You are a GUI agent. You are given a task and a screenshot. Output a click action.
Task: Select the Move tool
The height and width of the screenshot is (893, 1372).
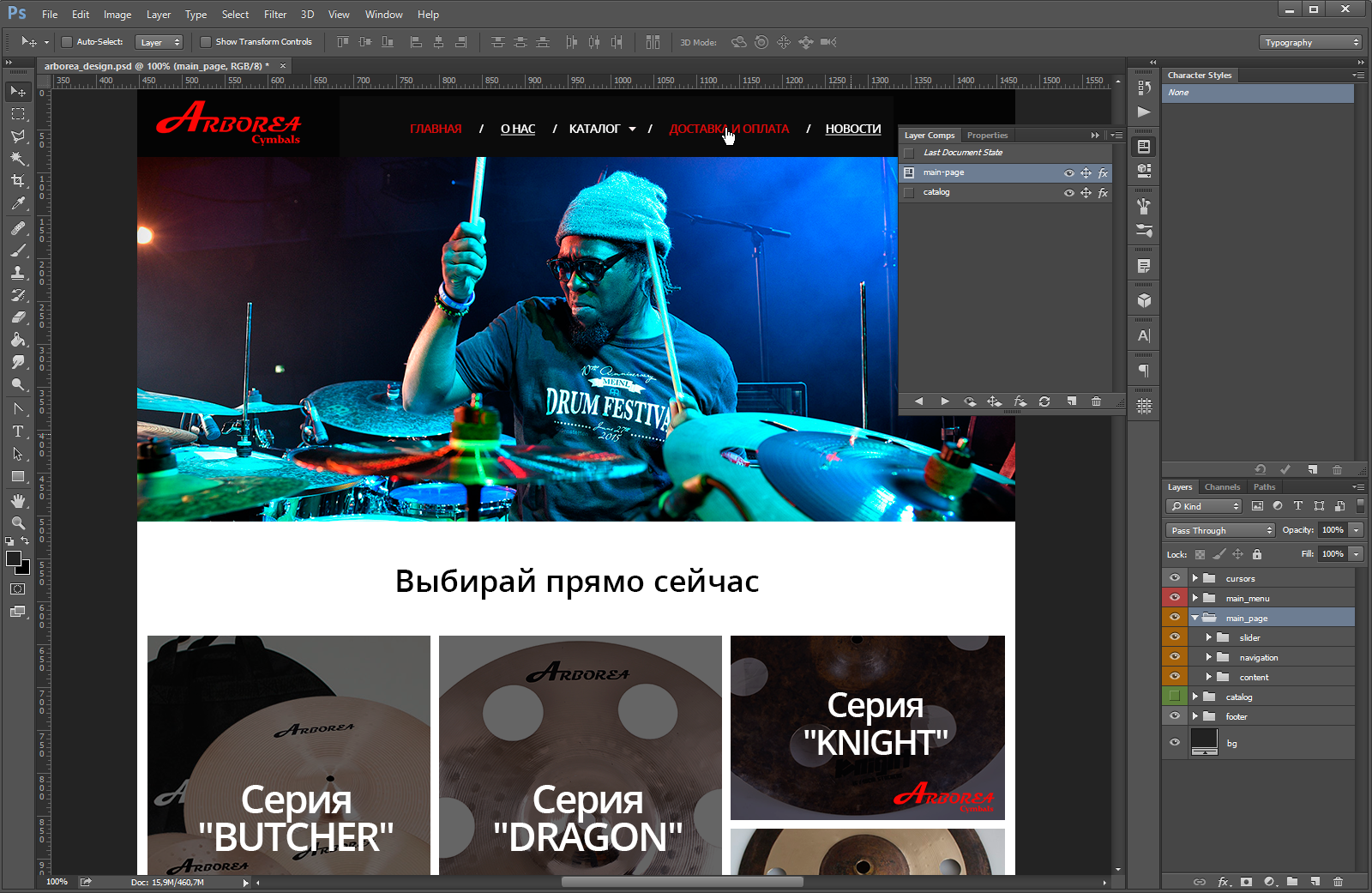coord(18,91)
